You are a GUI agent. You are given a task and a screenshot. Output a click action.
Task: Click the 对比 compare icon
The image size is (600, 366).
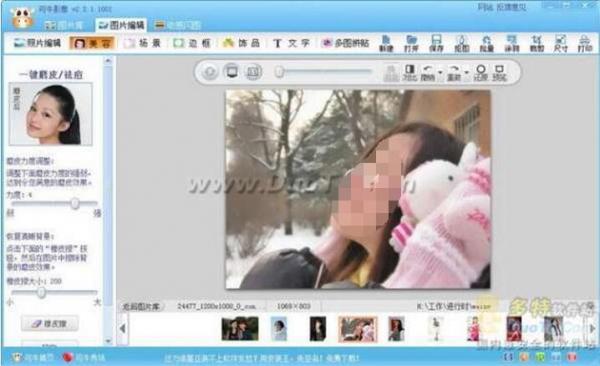[x=409, y=72]
